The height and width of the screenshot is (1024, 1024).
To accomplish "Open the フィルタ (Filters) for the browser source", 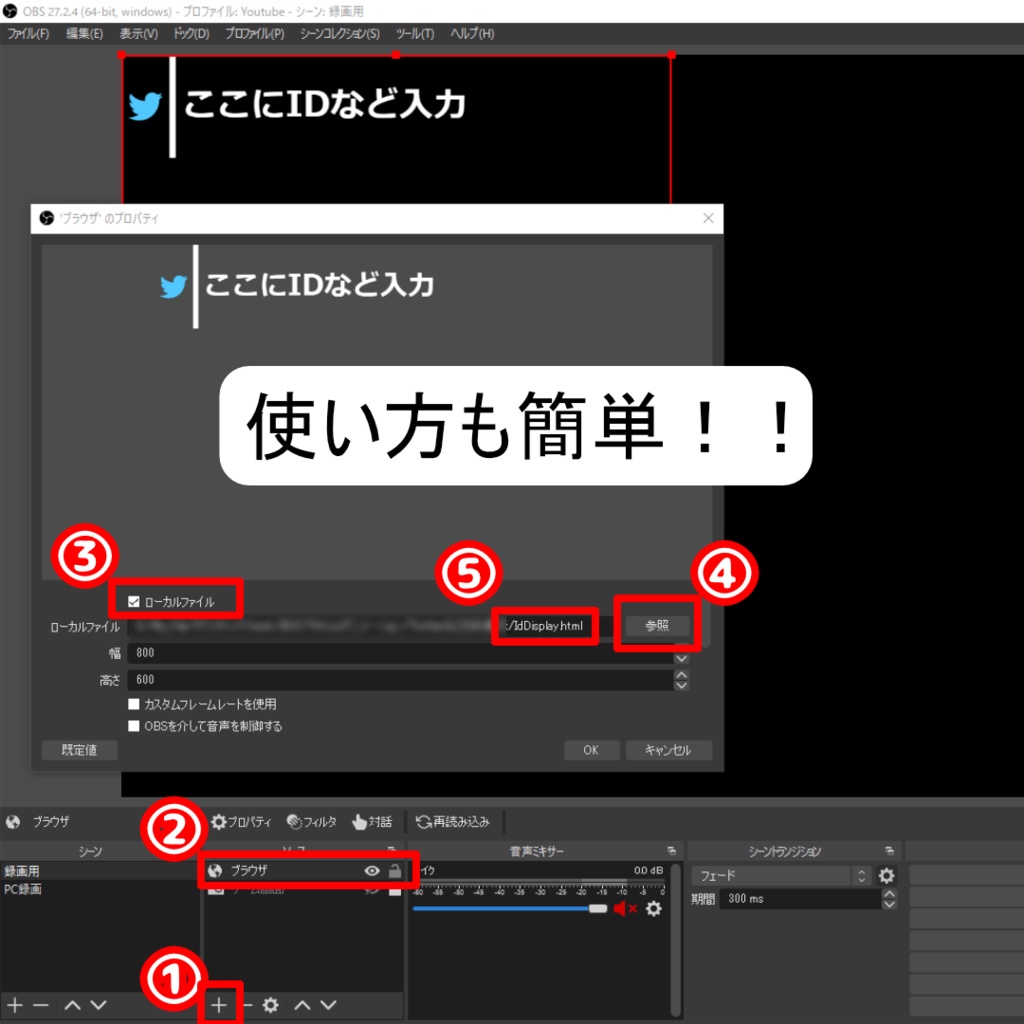I will pyautogui.click(x=310, y=821).
